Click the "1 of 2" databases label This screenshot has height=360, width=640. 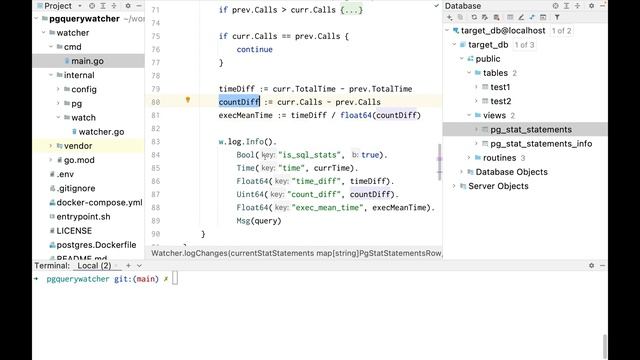pos(562,31)
